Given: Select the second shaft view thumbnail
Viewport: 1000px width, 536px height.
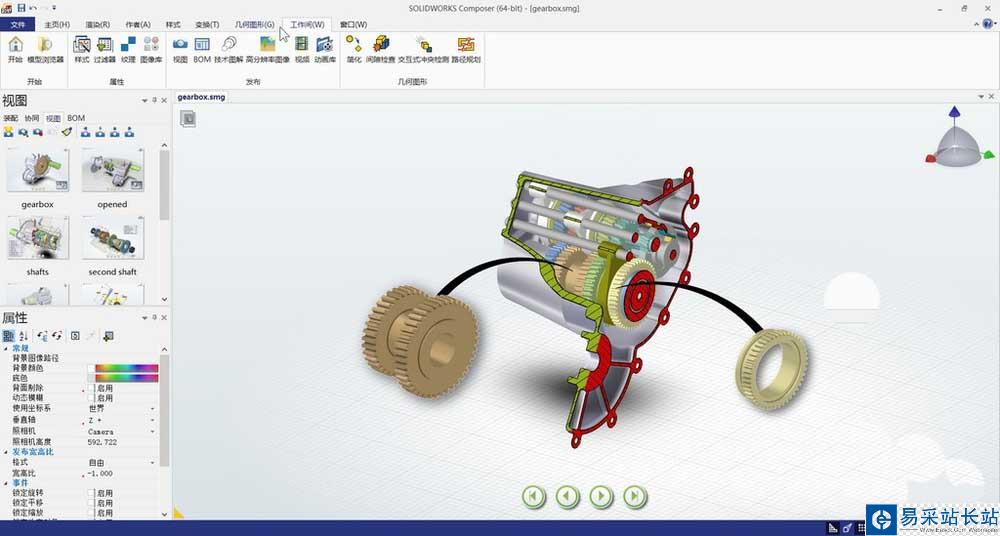Looking at the screenshot, I should click(113, 238).
